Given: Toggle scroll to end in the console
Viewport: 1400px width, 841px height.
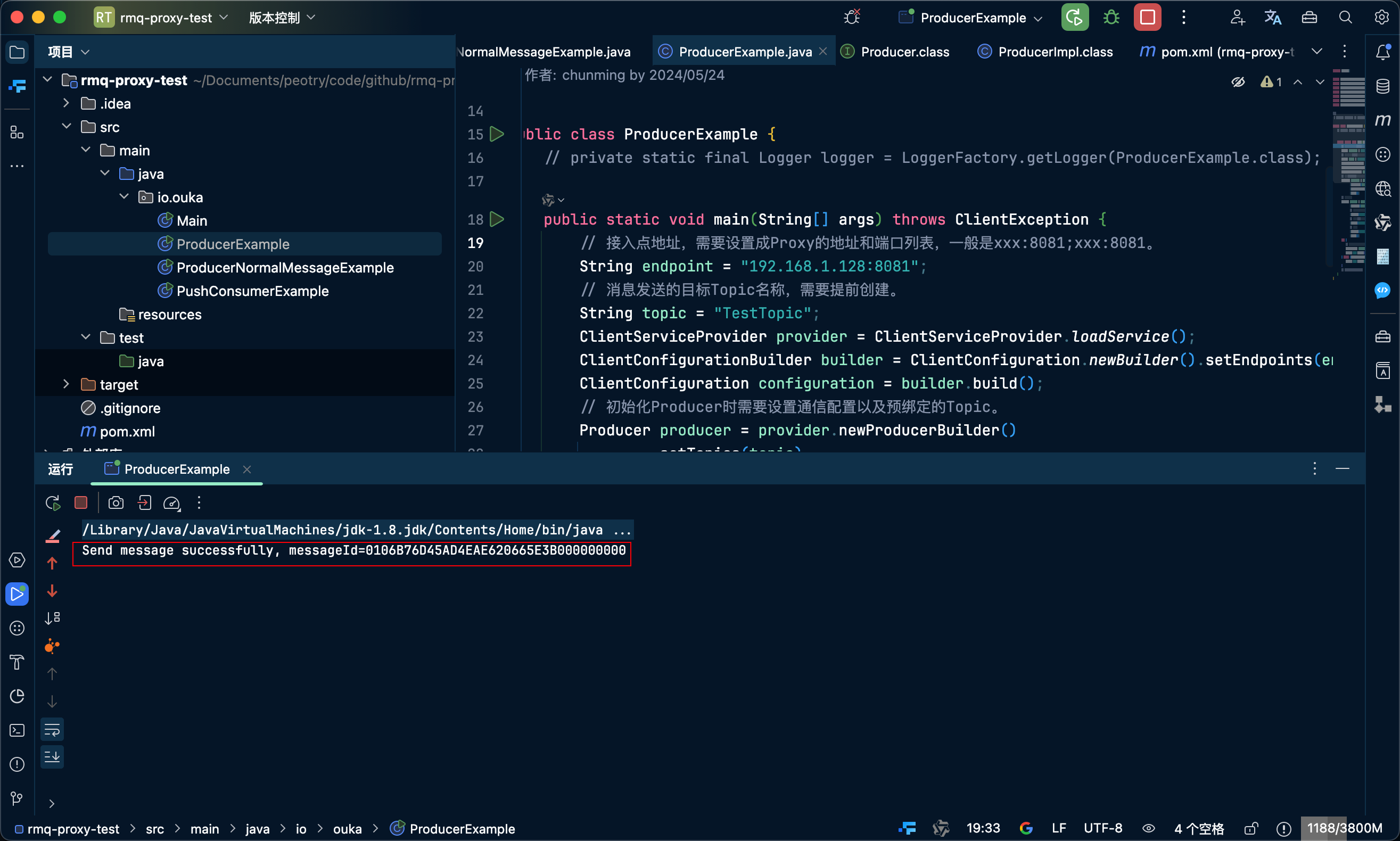Looking at the screenshot, I should [x=52, y=756].
